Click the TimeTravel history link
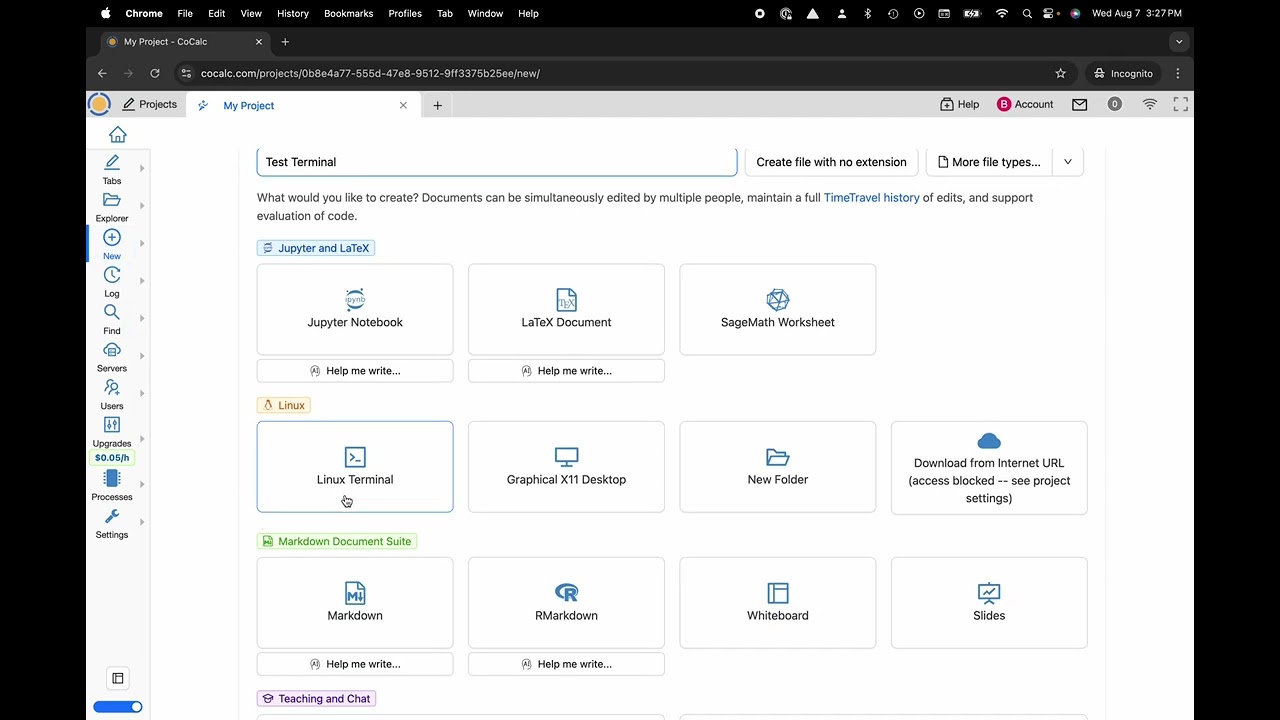This screenshot has width=1280, height=720. pyautogui.click(x=871, y=198)
